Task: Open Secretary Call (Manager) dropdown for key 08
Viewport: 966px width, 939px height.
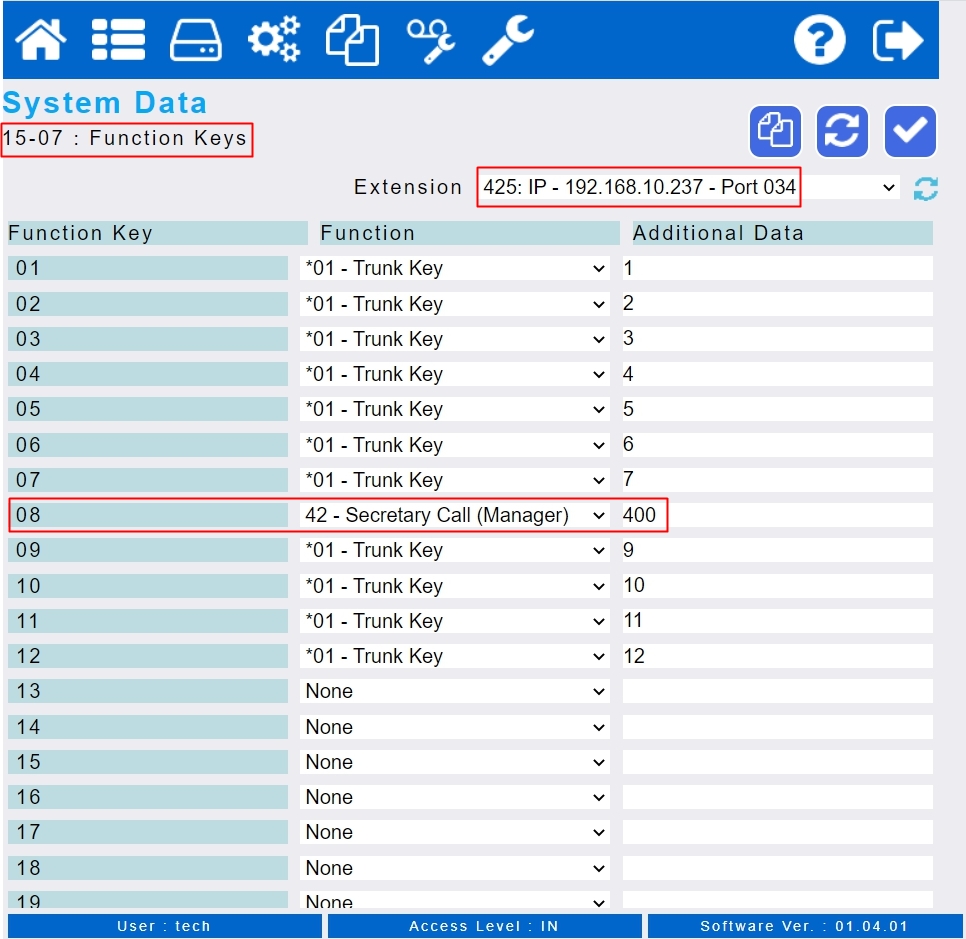Action: (455, 515)
